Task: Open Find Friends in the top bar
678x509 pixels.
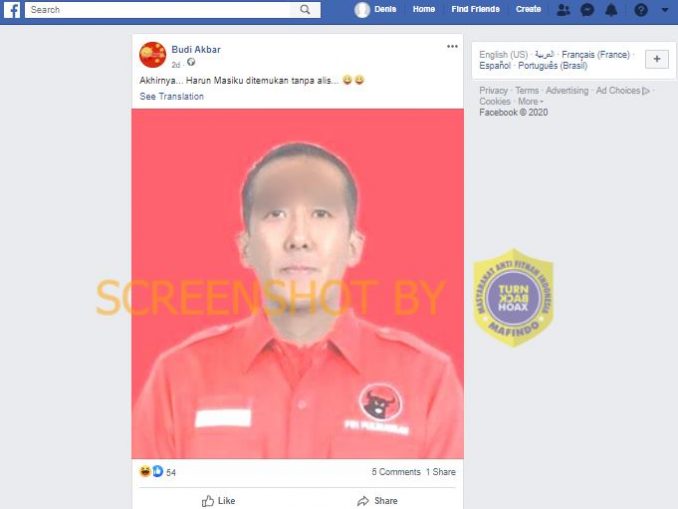Action: (475, 9)
